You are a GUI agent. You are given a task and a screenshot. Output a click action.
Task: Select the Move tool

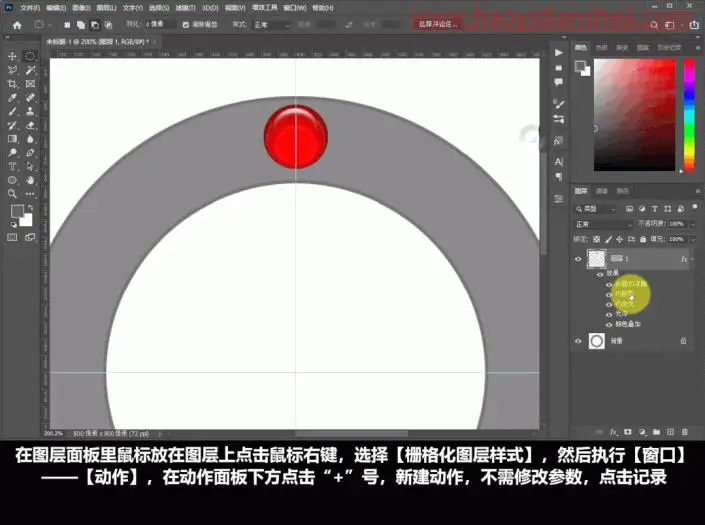tap(13, 56)
